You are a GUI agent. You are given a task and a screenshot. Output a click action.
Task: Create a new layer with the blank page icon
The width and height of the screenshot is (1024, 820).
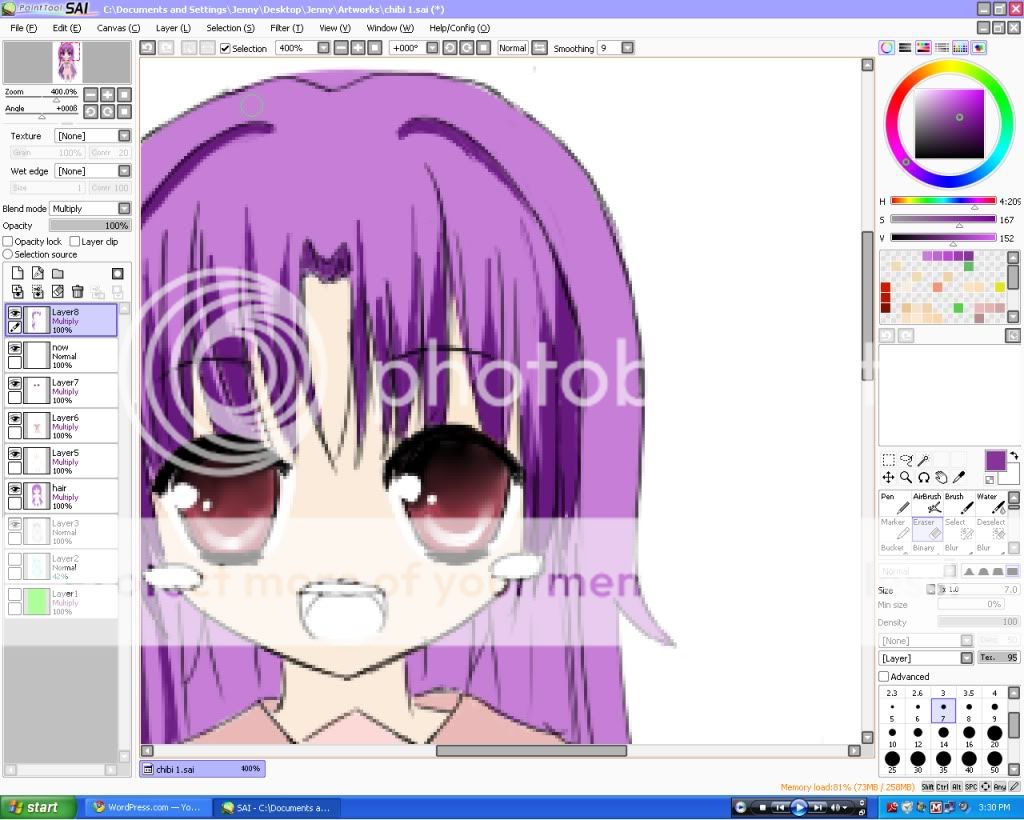click(17, 273)
